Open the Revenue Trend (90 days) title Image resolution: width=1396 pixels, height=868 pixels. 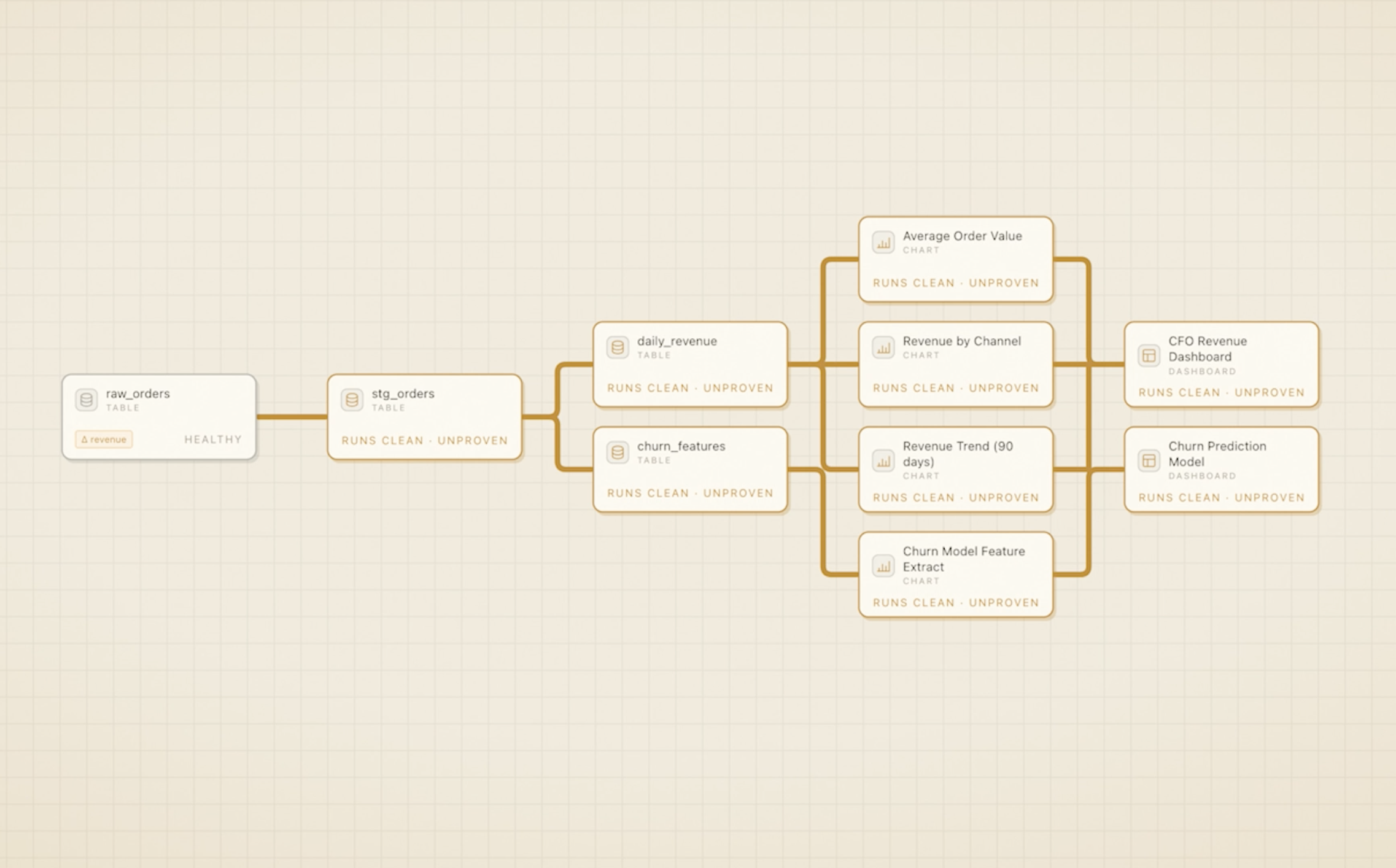(958, 454)
